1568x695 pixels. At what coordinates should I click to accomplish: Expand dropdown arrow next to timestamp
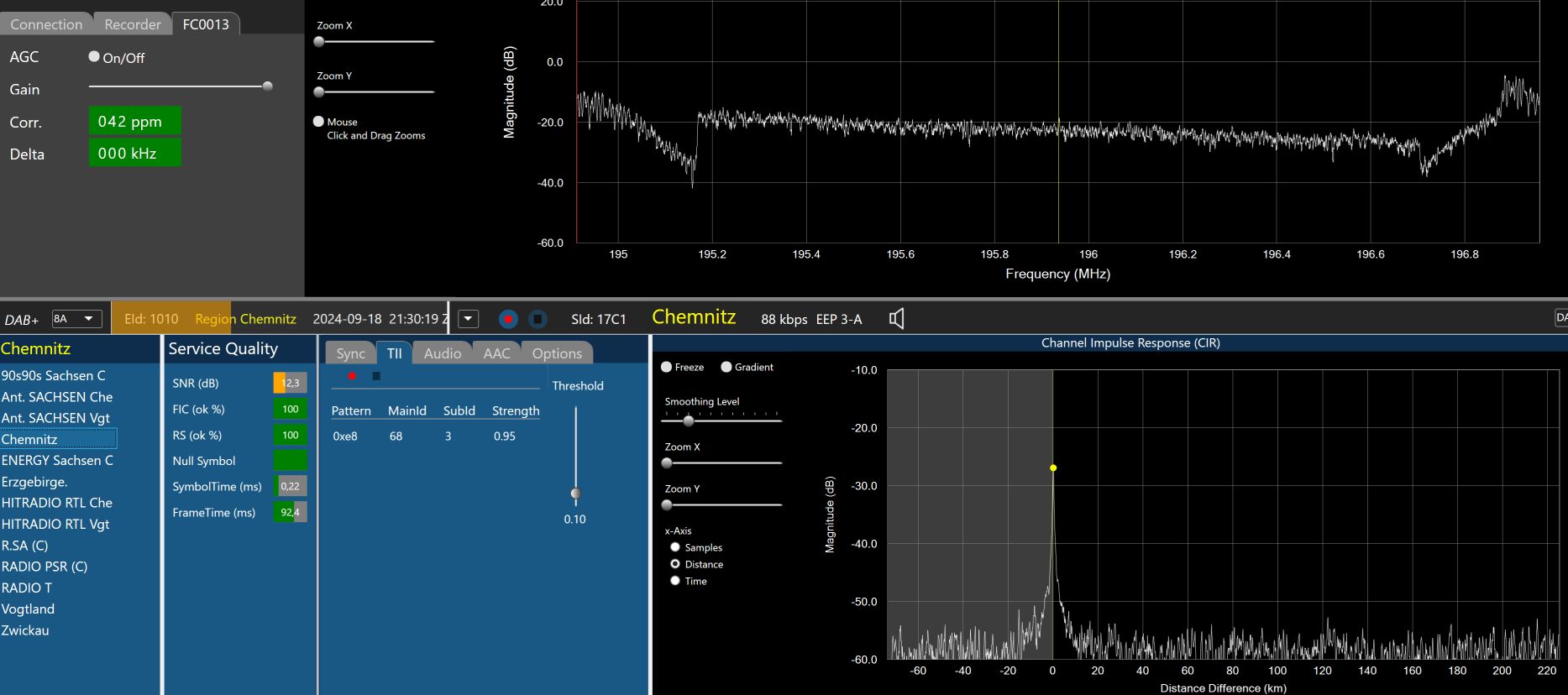click(469, 319)
